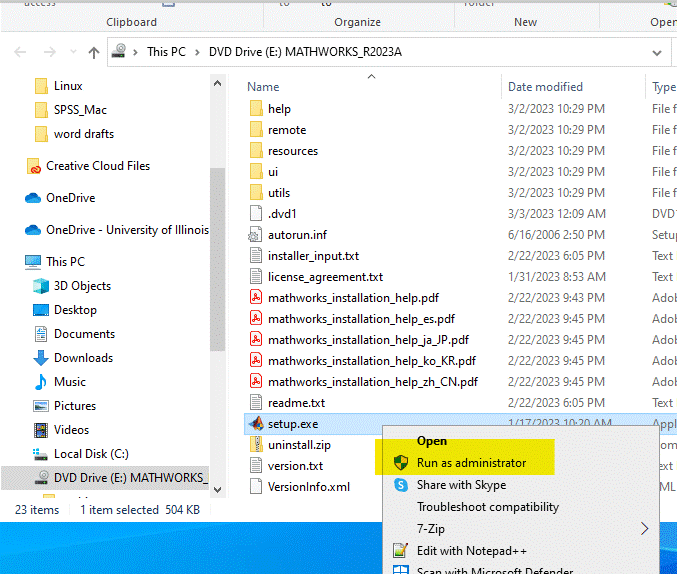Select license_agreement.txt file
The height and width of the screenshot is (574, 677).
click(316, 277)
